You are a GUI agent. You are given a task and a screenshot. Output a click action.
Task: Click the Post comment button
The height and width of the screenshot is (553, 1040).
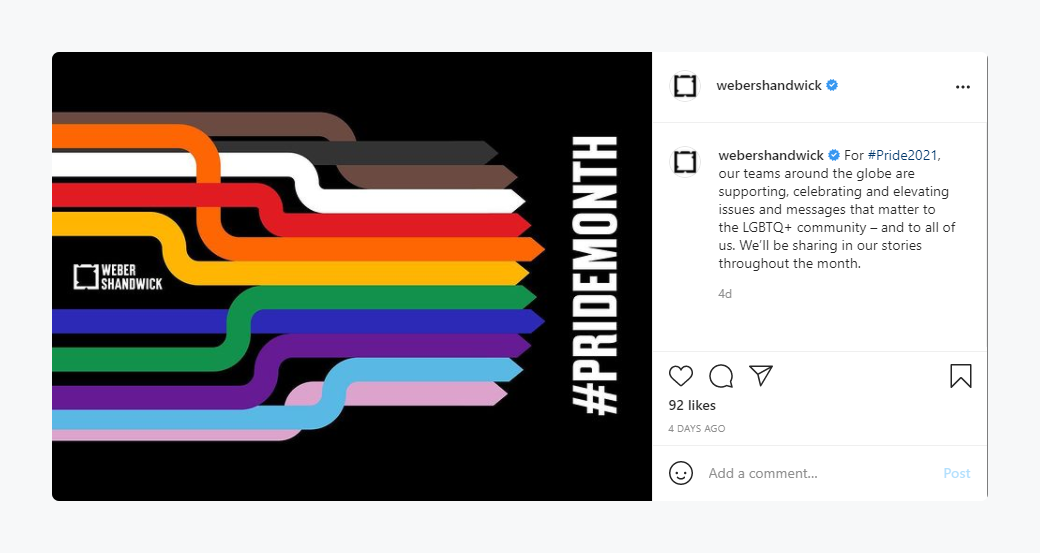point(956,473)
